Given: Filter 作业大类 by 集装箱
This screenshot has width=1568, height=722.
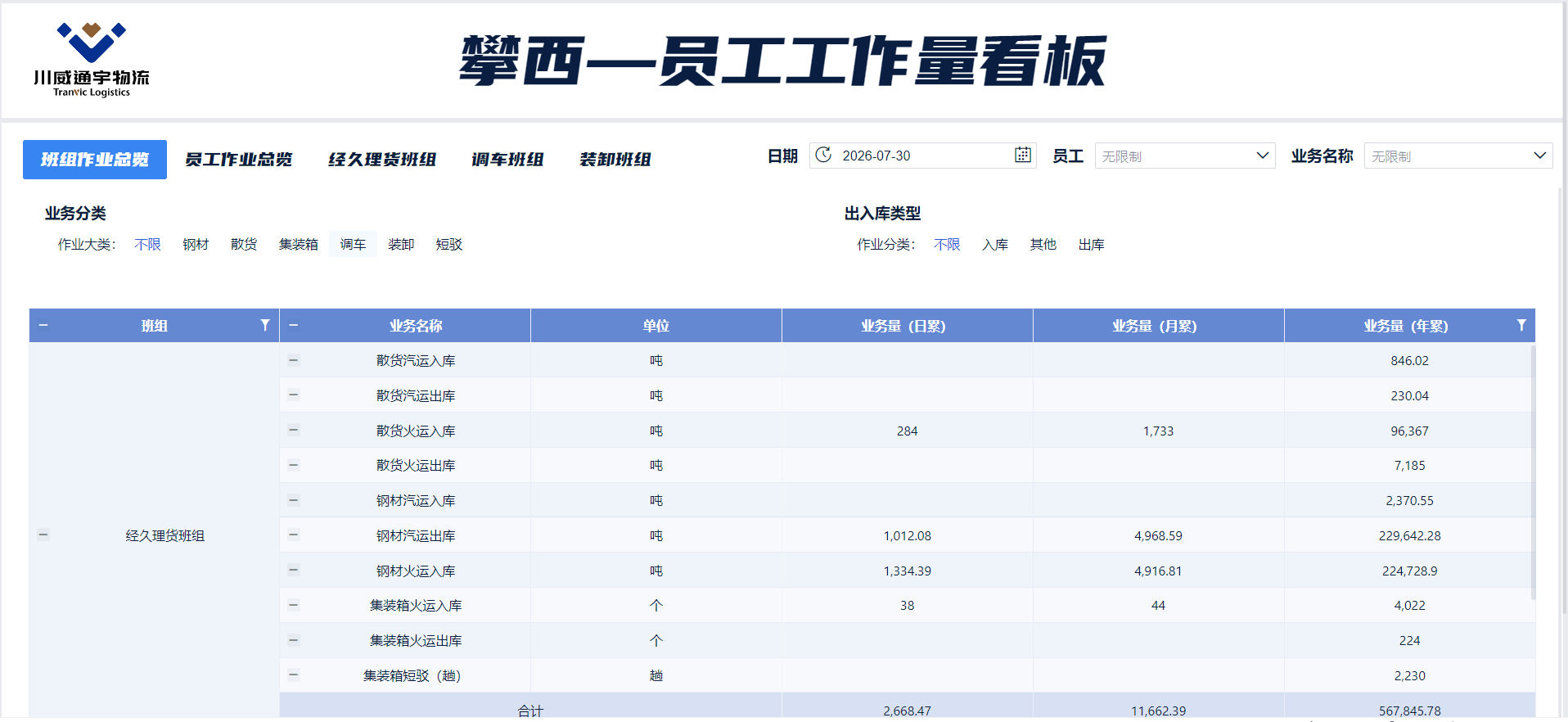Looking at the screenshot, I should [299, 244].
